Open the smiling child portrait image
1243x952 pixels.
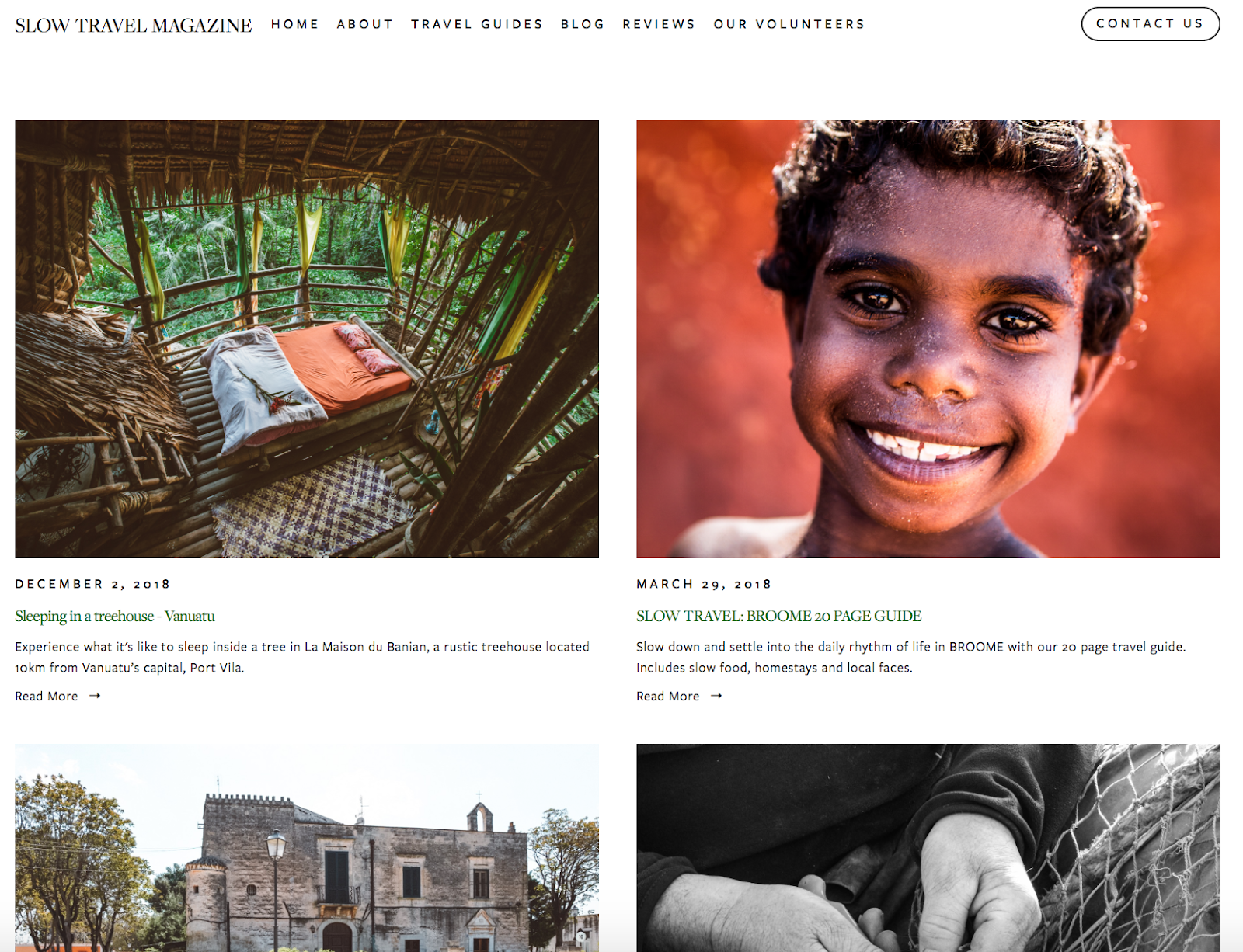[928, 339]
